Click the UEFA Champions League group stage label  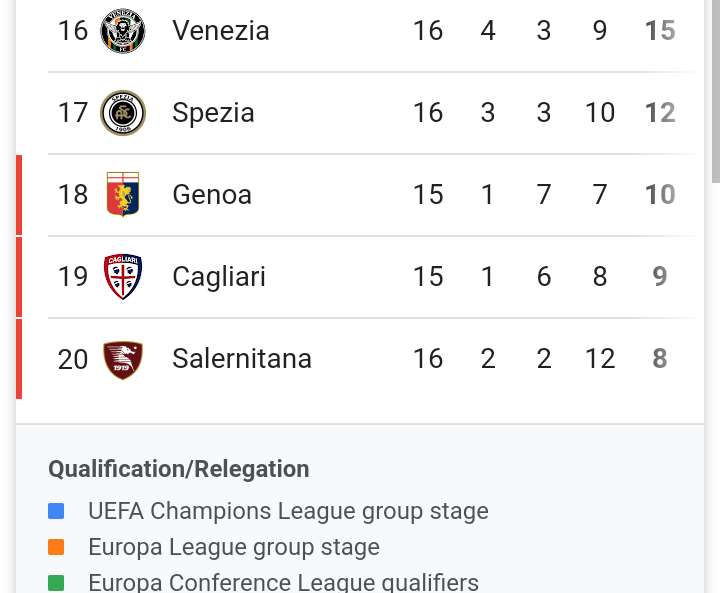(x=288, y=511)
